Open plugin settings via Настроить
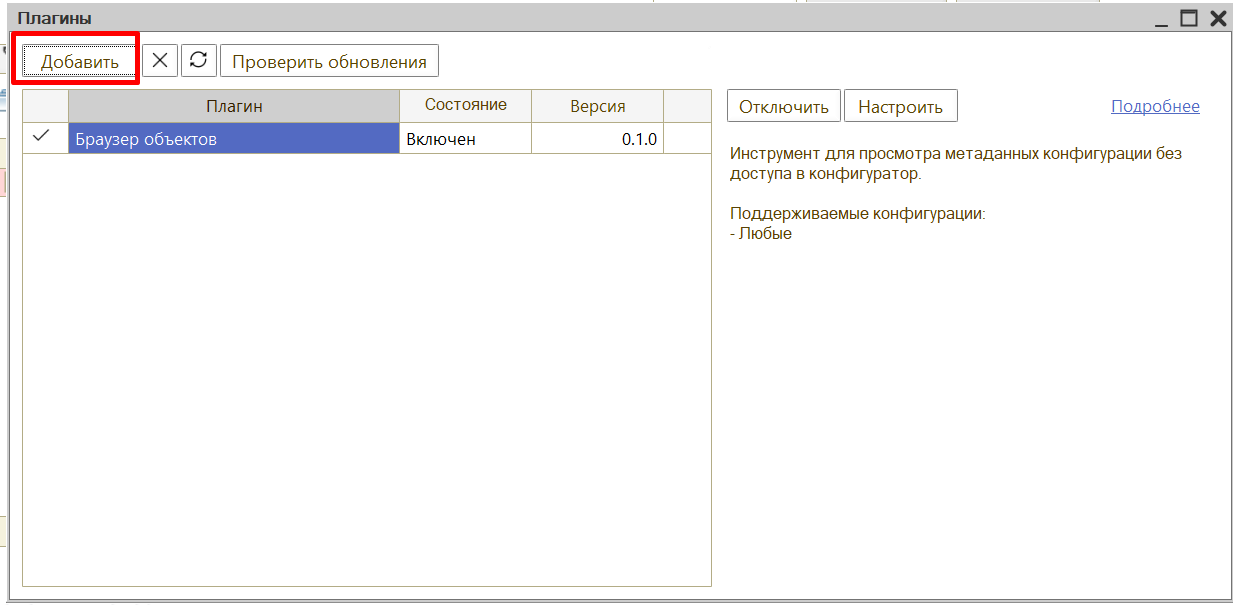This screenshot has height=605, width=1233. [900, 107]
